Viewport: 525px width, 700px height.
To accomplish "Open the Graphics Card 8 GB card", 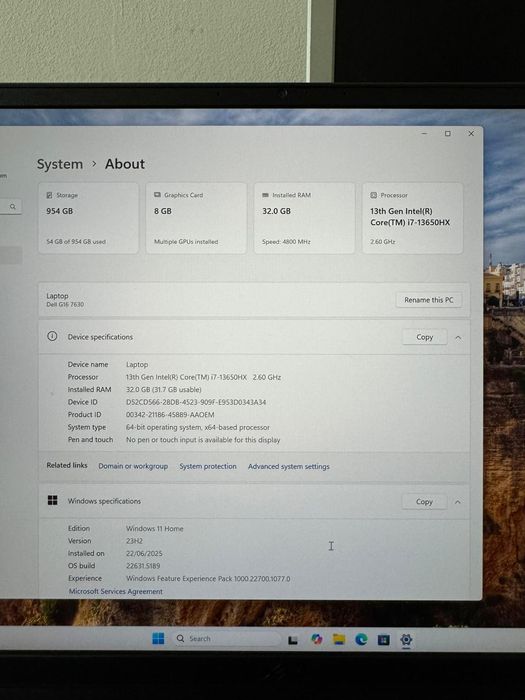I will 196,218.
